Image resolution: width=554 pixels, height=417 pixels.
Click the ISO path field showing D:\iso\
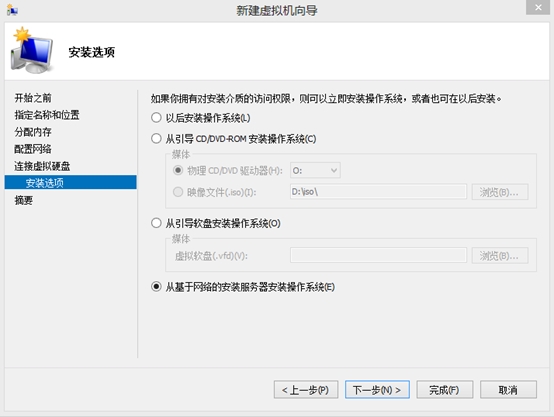tap(378, 192)
